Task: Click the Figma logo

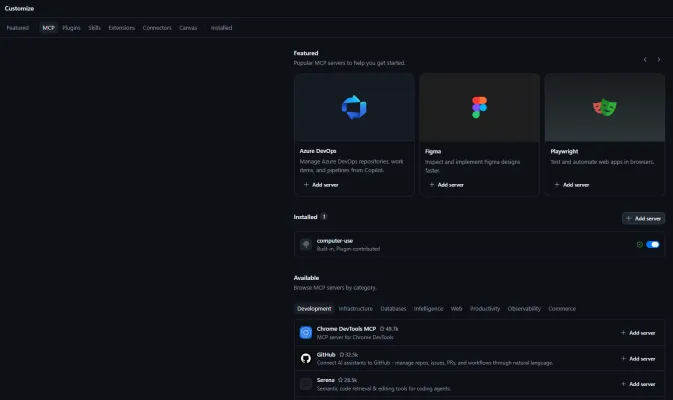Action: point(479,107)
